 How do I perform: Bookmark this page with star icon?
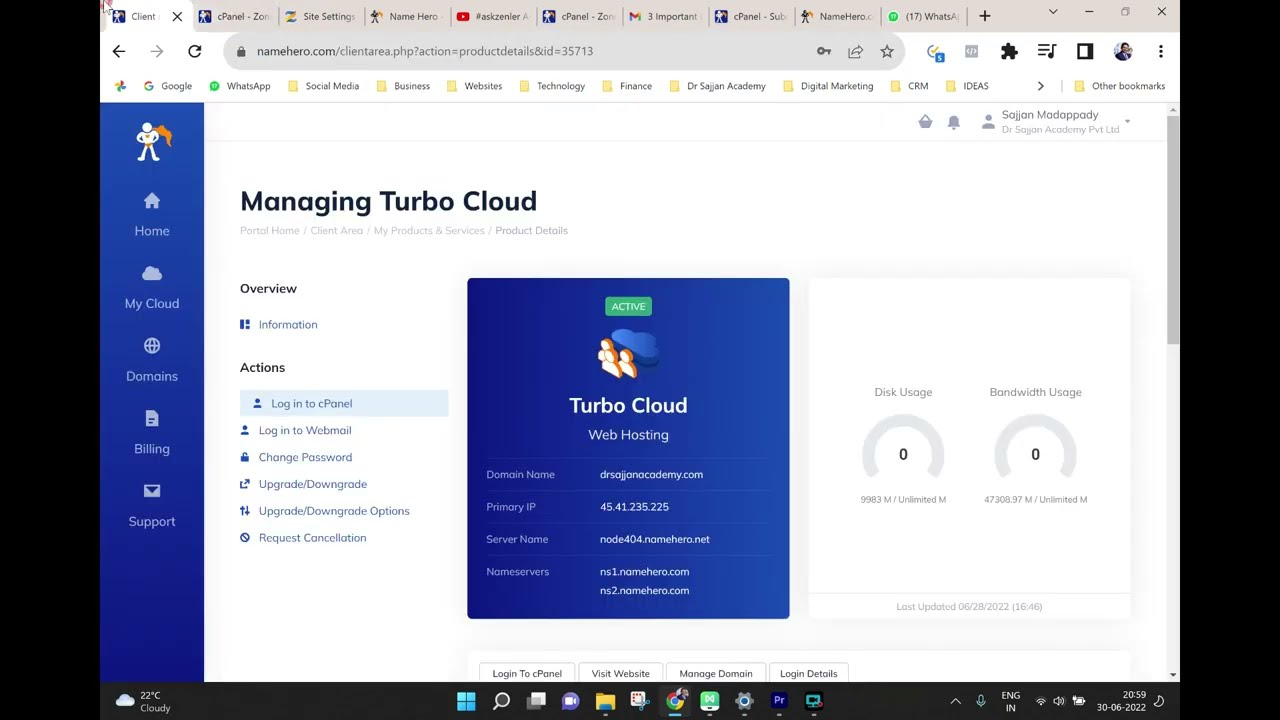(887, 51)
